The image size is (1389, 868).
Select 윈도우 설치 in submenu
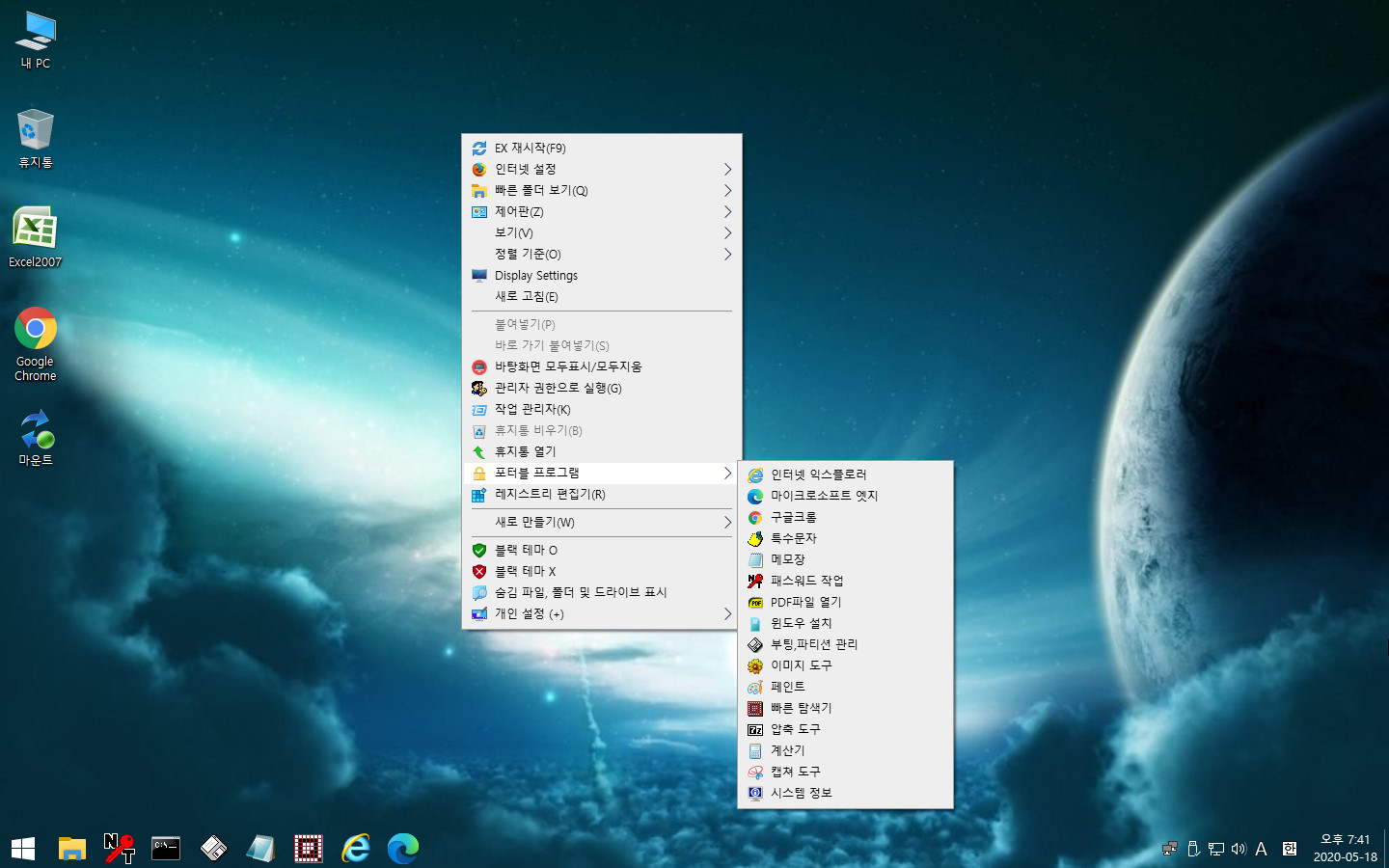845,623
